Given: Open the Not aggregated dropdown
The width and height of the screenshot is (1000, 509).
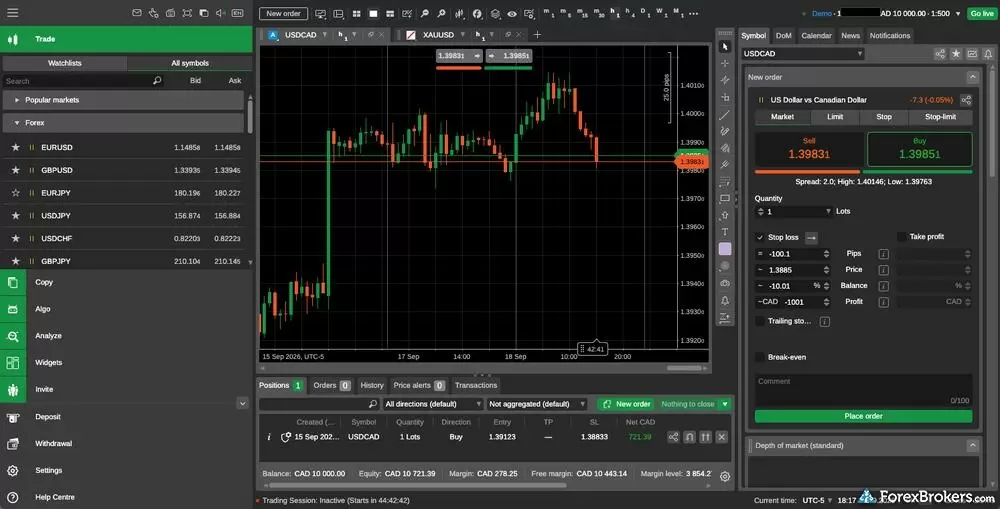Looking at the screenshot, I should [x=536, y=404].
